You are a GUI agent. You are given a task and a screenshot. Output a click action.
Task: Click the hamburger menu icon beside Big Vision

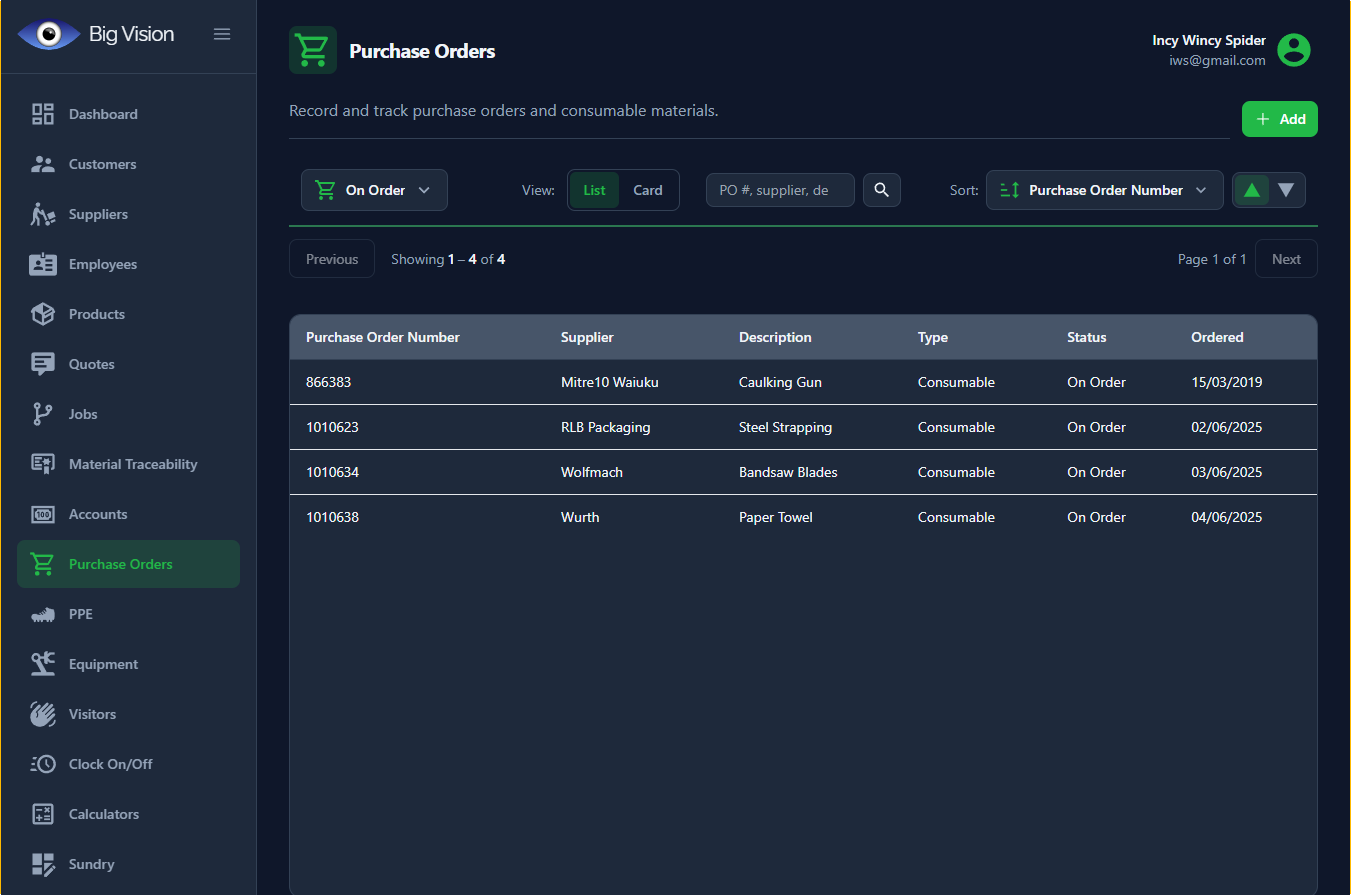(222, 34)
